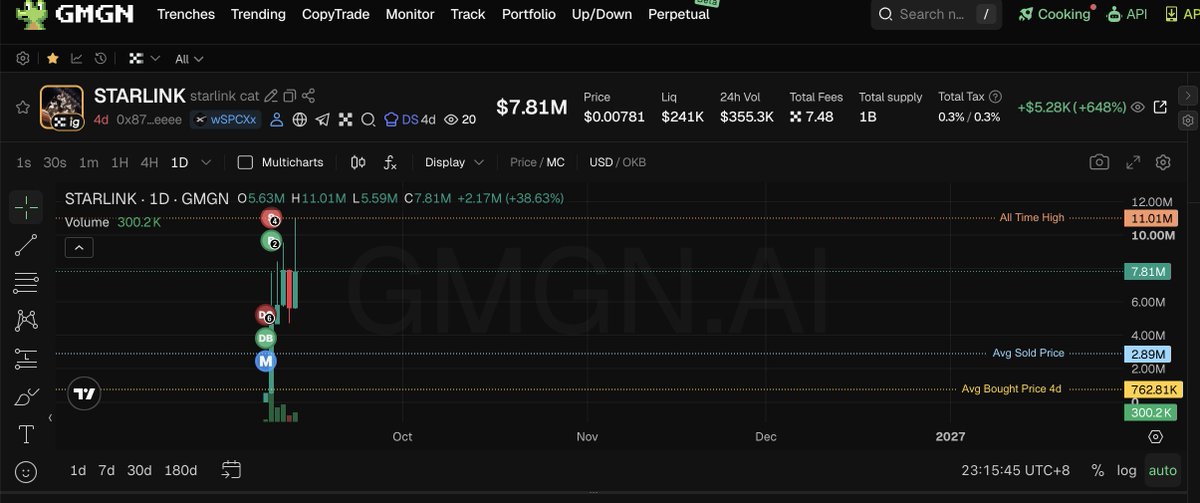
Task: Click the TradingView logo badge
Action: point(84,394)
